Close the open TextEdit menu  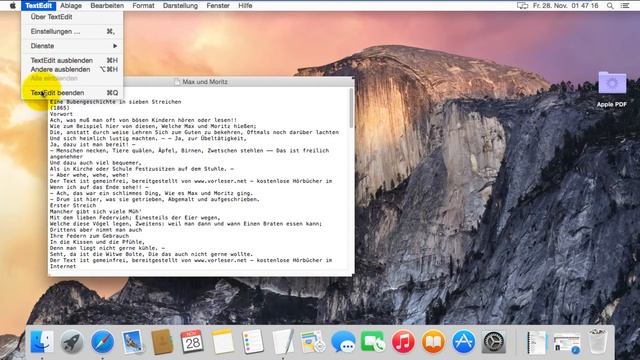[38, 6]
